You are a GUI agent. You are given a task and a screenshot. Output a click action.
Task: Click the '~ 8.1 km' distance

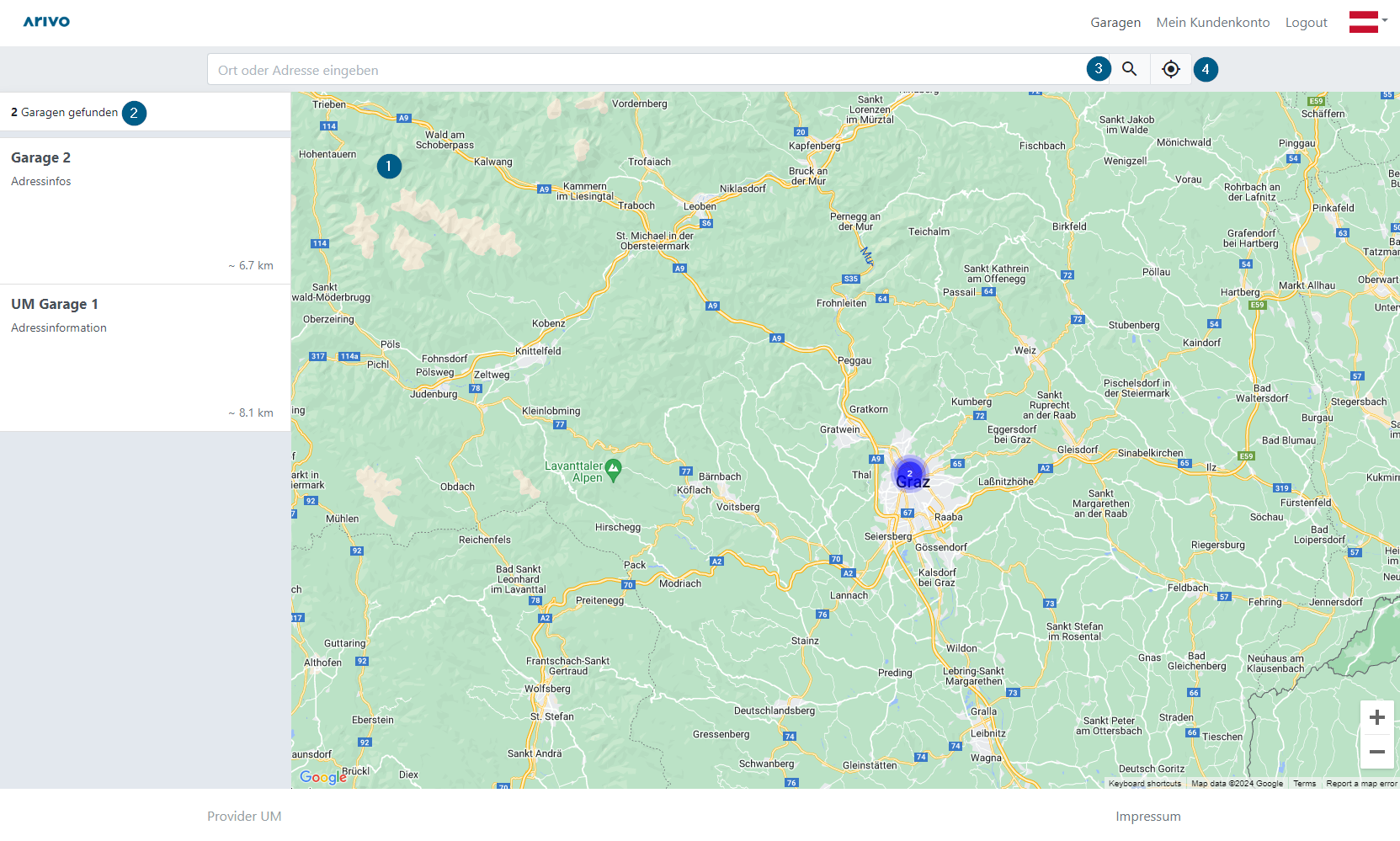(x=251, y=413)
